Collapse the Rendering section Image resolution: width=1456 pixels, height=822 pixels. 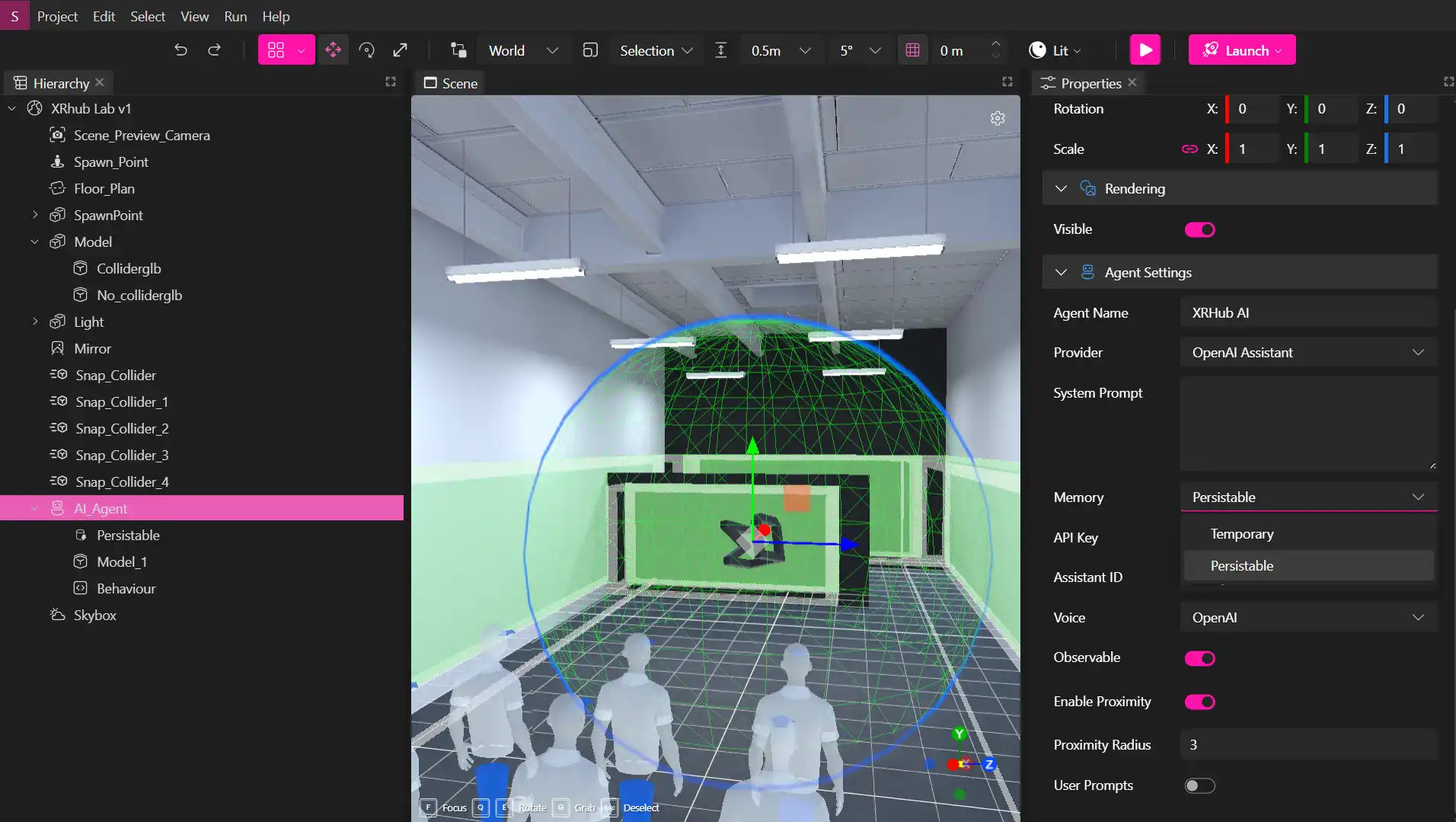pos(1061,189)
